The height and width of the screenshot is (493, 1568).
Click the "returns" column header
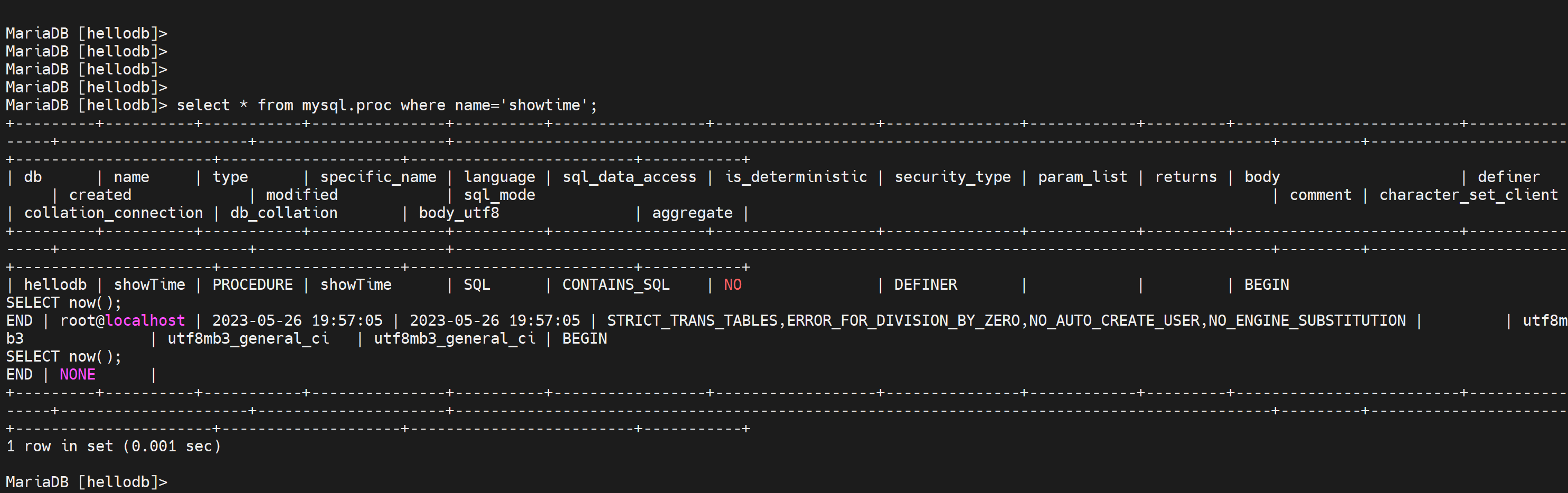[1186, 177]
